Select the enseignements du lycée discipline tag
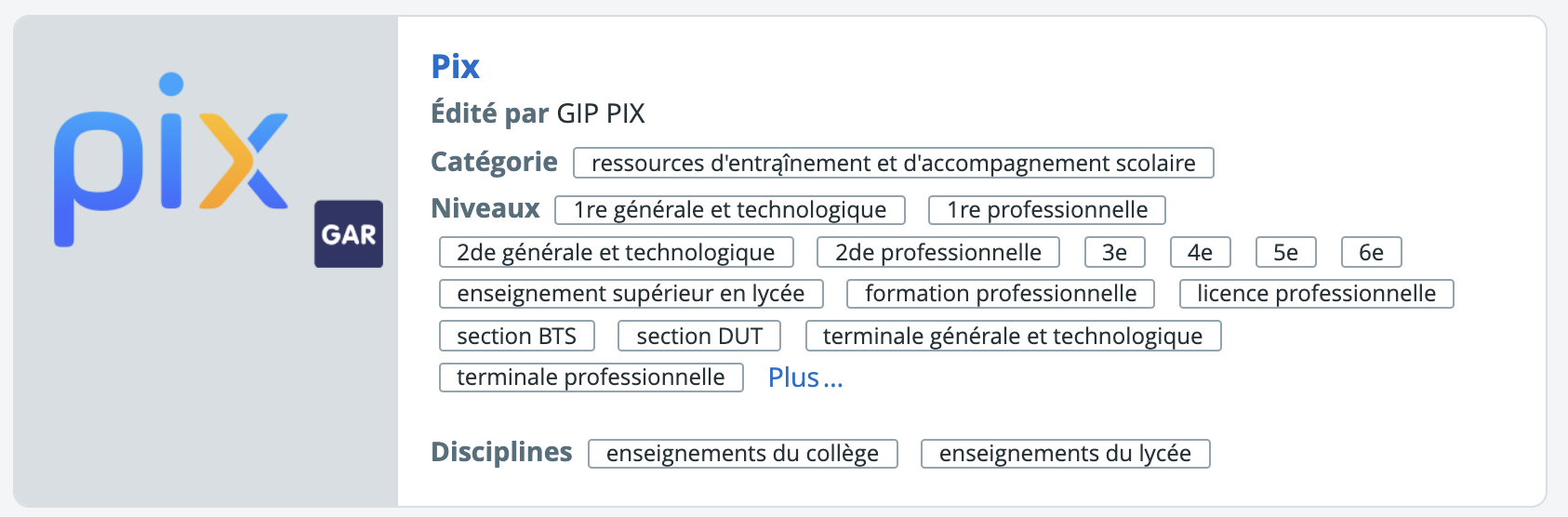Viewport: 1568px width, 517px height. pos(1065,453)
